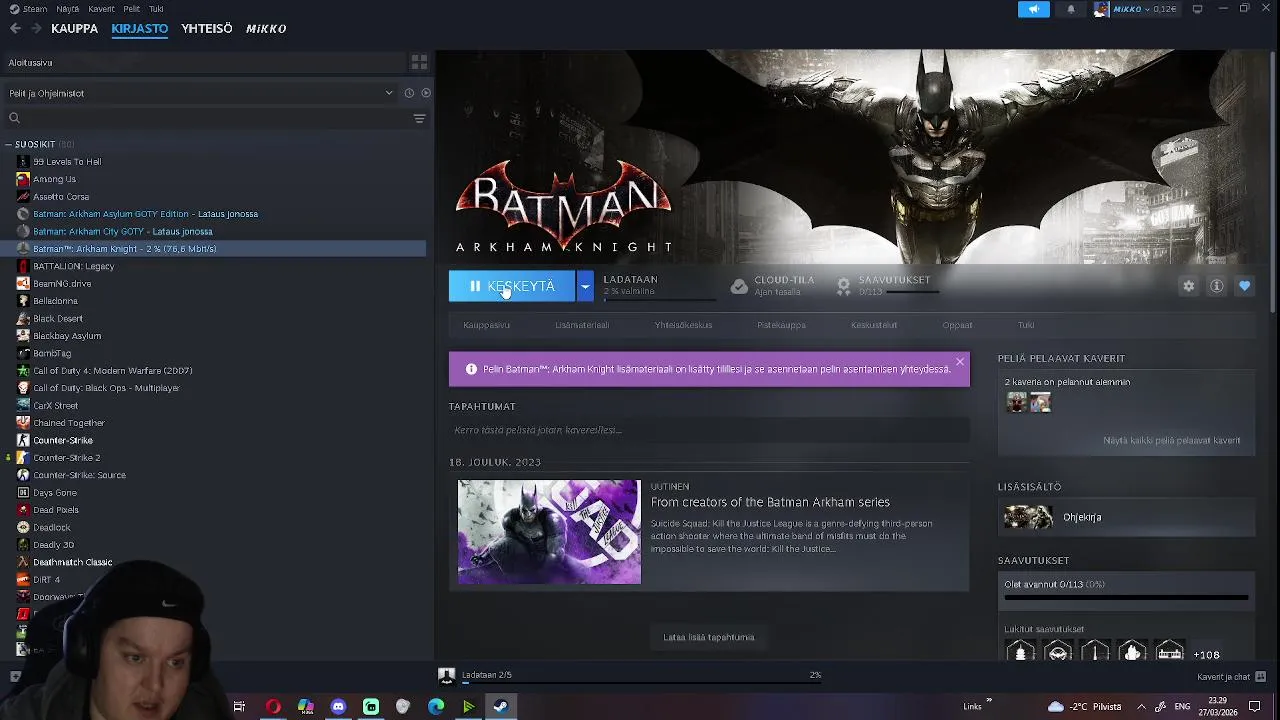Click the first friend avatar who played

click(1016, 402)
